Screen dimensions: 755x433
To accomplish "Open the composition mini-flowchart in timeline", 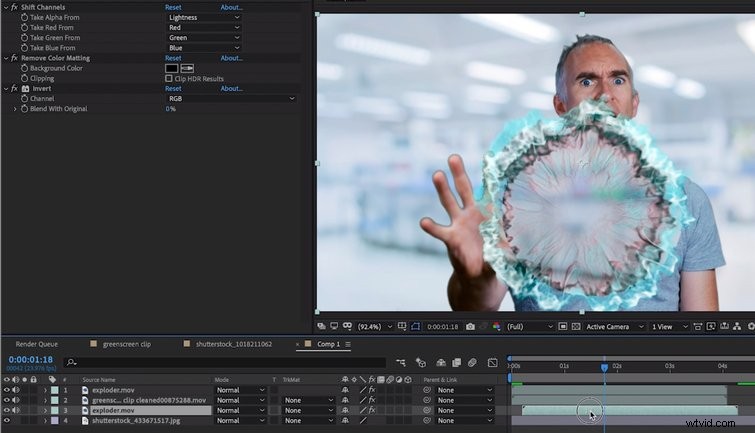I will (x=401, y=362).
